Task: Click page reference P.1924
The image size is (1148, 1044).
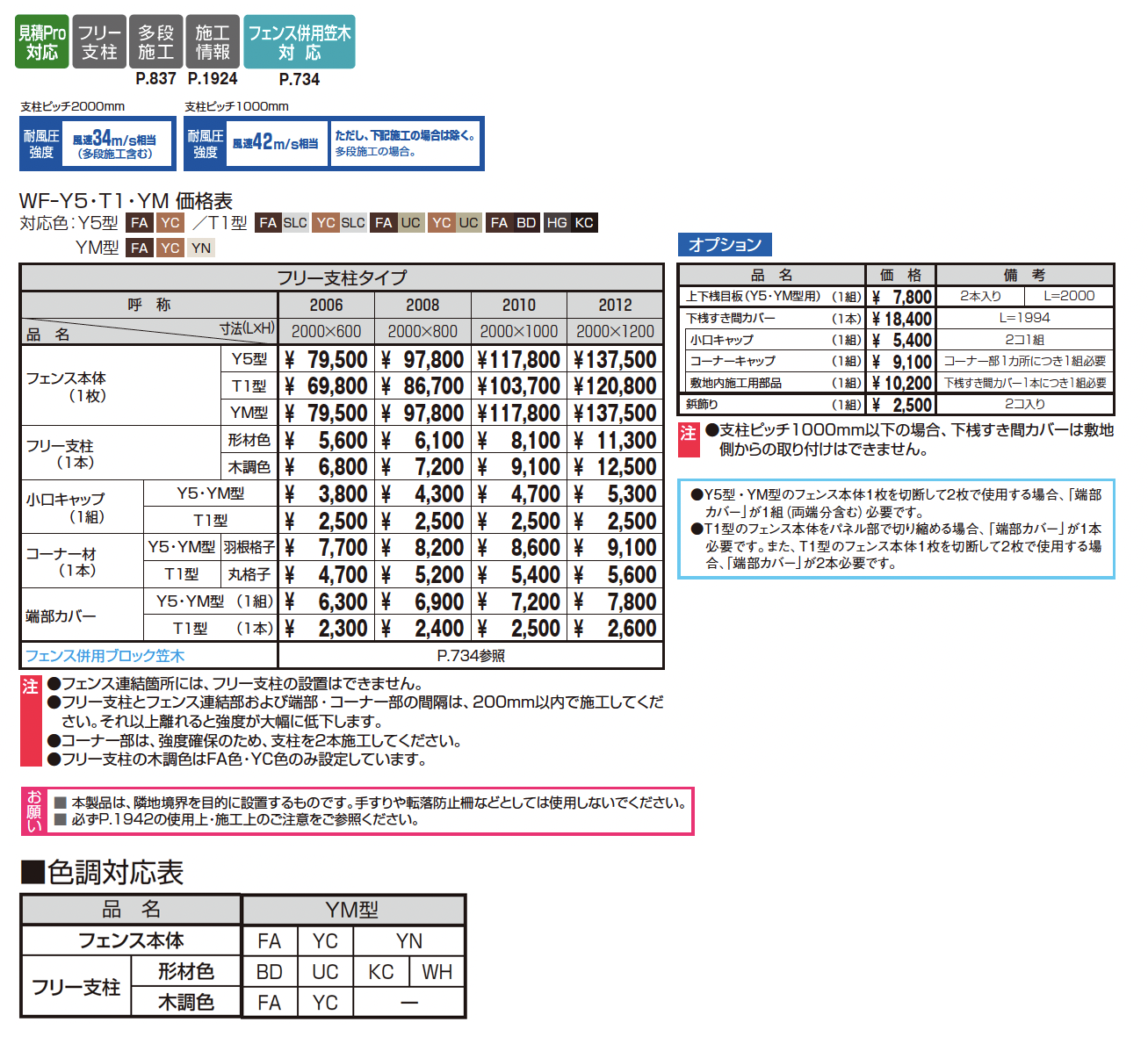Action: [x=213, y=79]
